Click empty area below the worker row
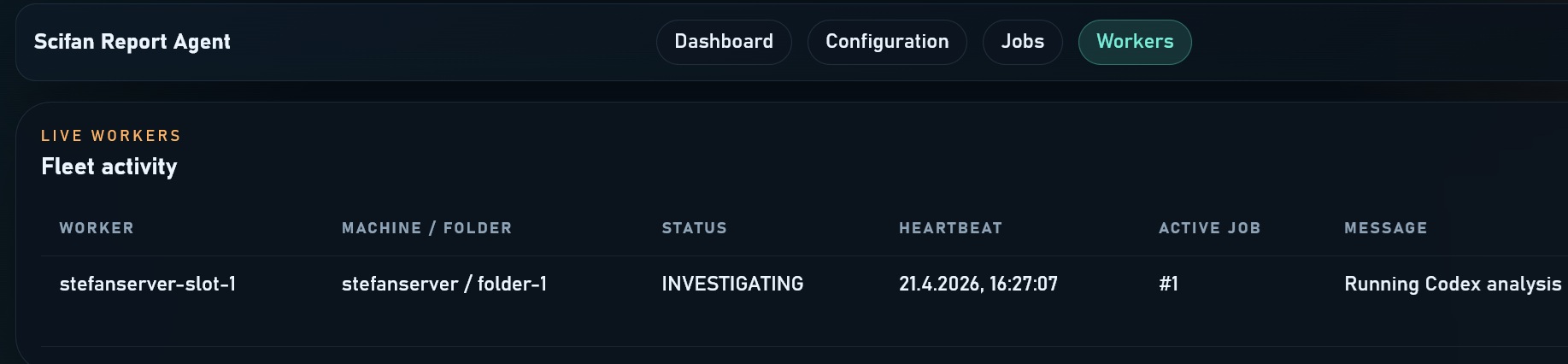The height and width of the screenshot is (364, 1568). 769,329
